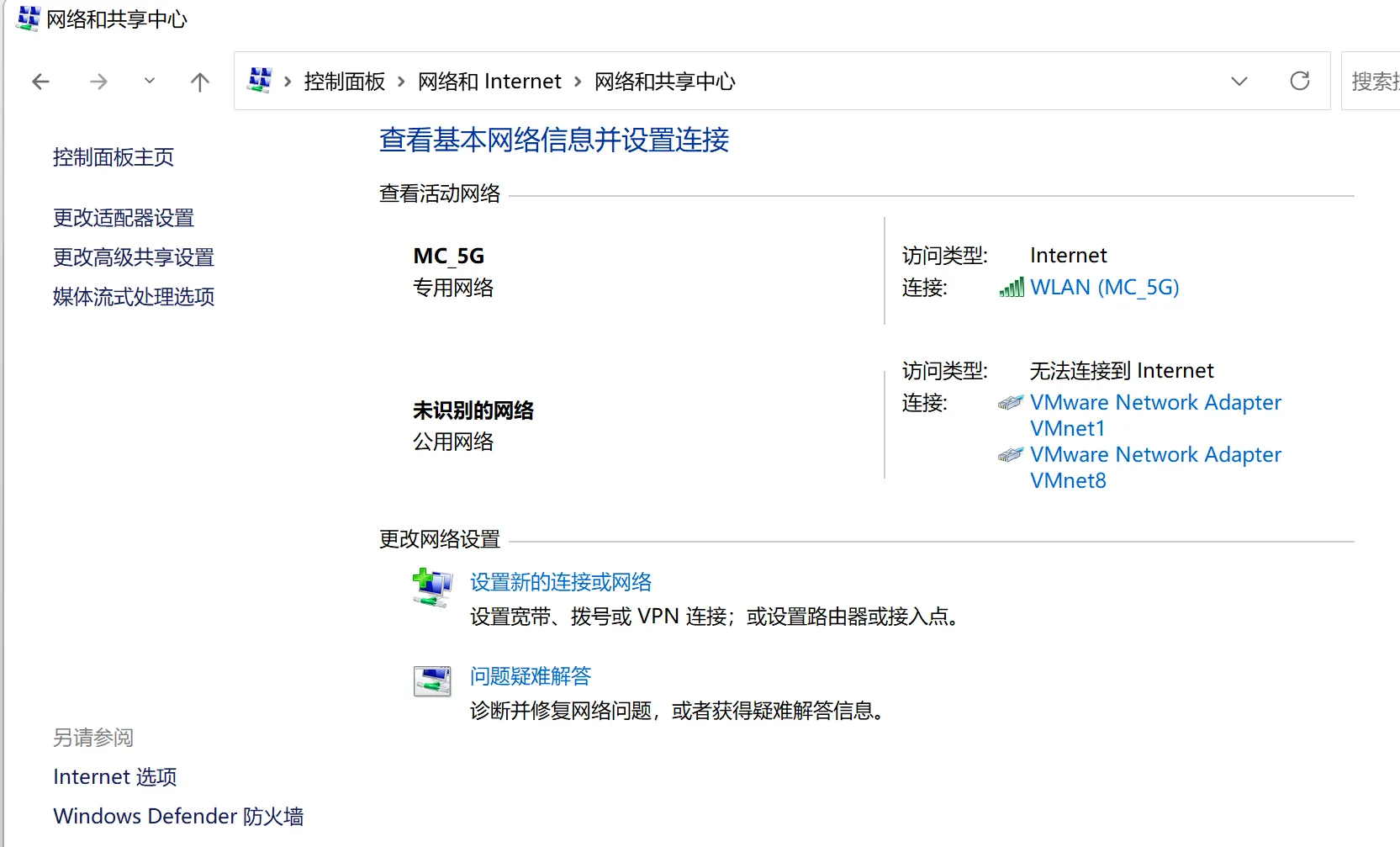This screenshot has height=847, width=1400.
Task: Open Windows Defender 防火墙 link
Action: pos(178,816)
